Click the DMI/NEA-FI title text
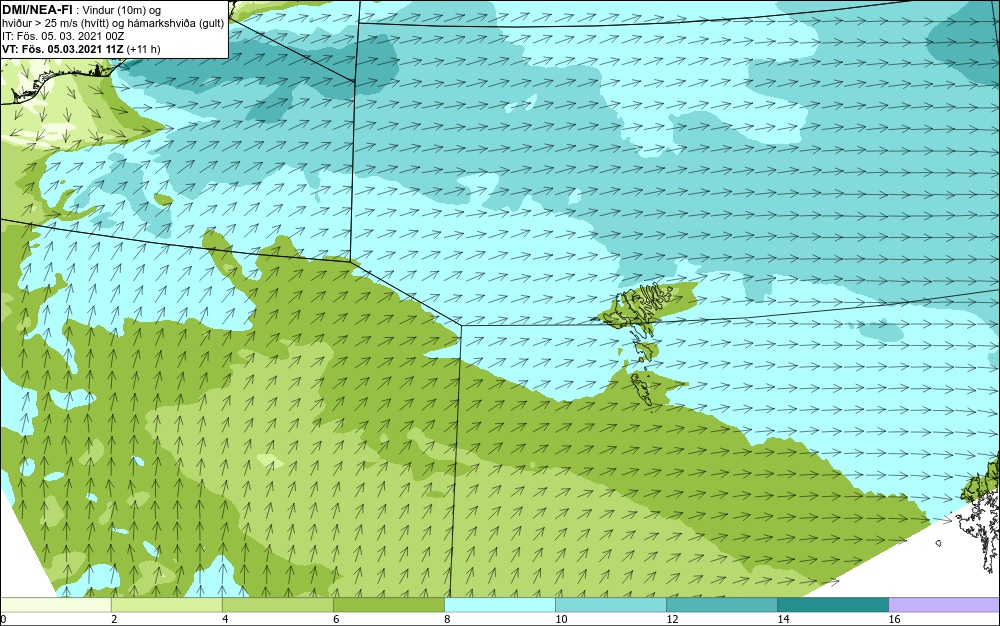1000x626 pixels. coord(37,10)
